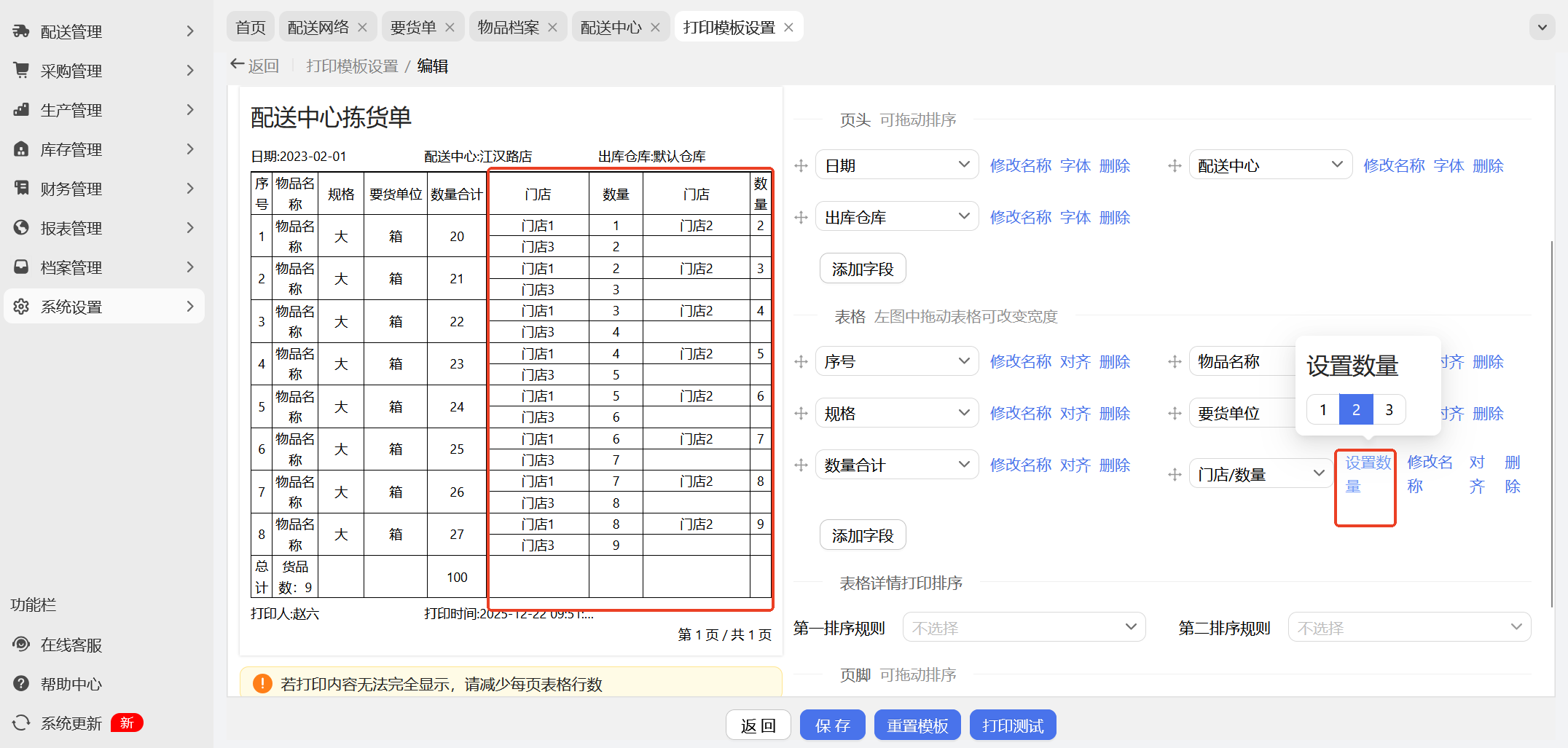Close the 物品档案 tab
Viewport: 1568px width, 748px height.
coord(552,28)
